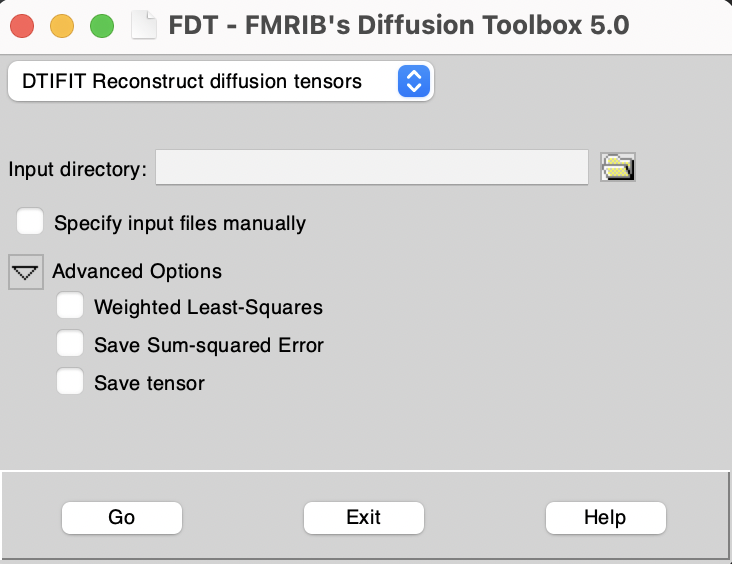Open the input directory folder browser icon
The image size is (732, 564).
618,167
